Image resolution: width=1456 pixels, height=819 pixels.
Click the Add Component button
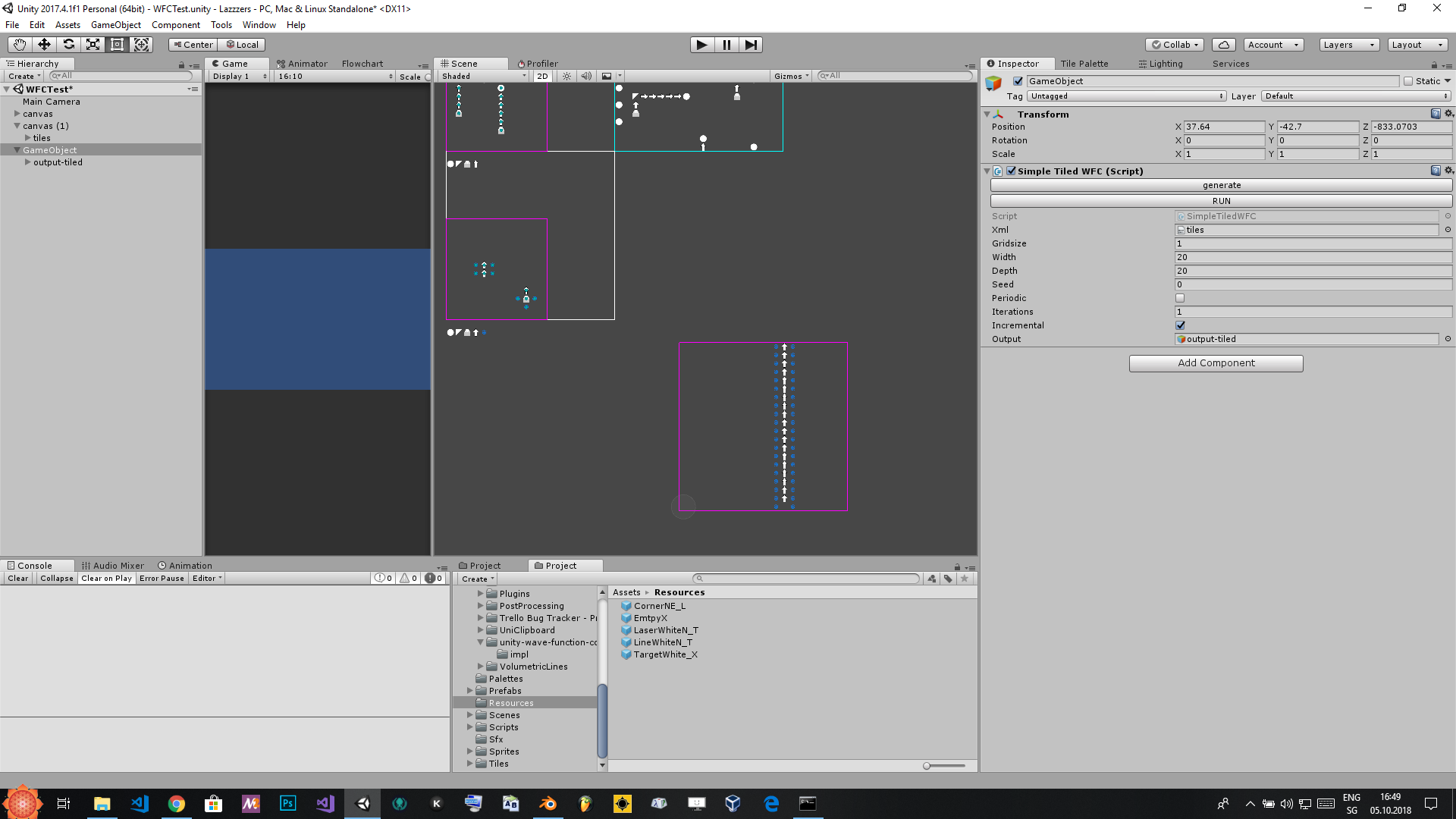[x=1216, y=363]
